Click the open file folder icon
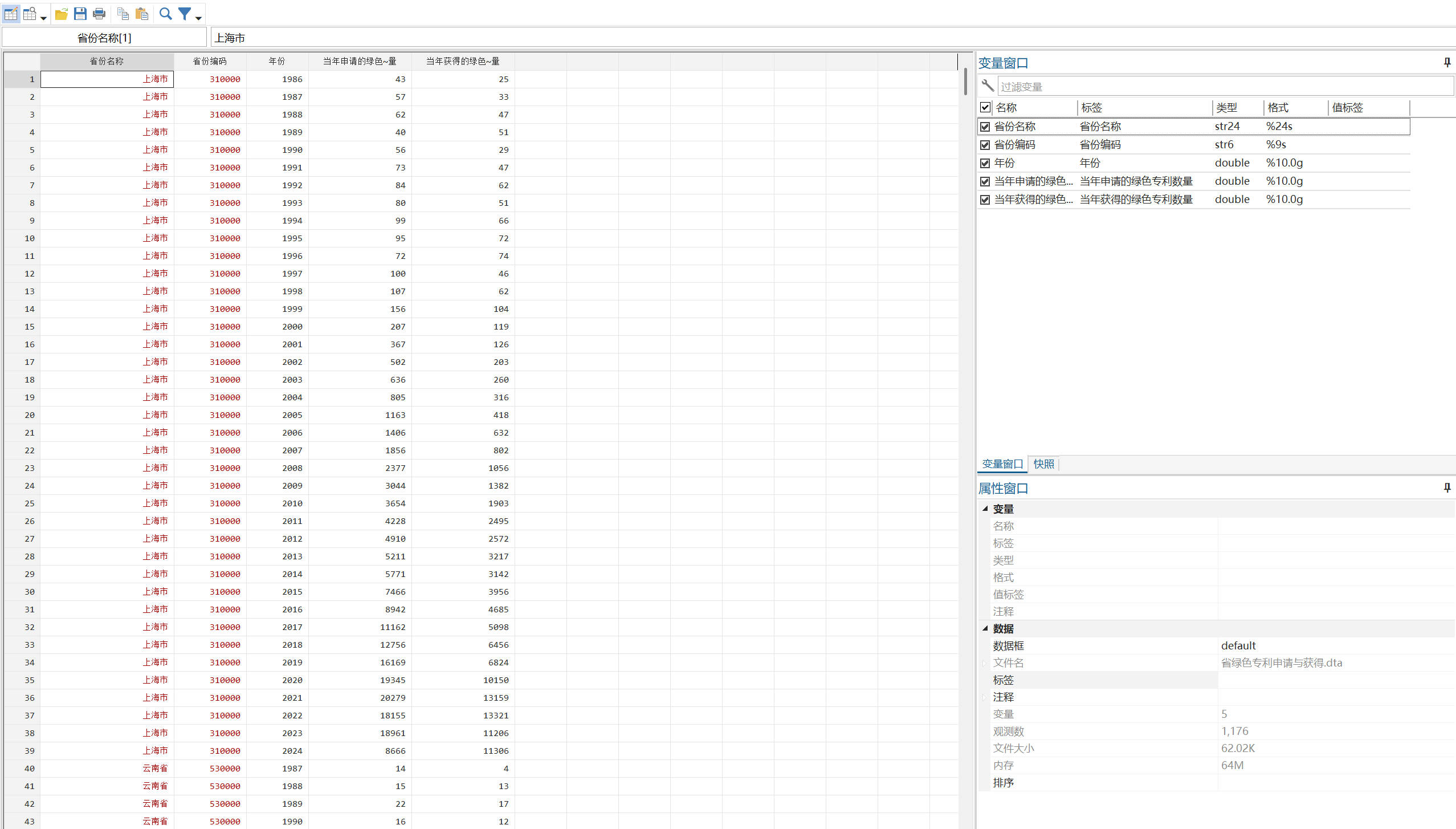 [62, 14]
